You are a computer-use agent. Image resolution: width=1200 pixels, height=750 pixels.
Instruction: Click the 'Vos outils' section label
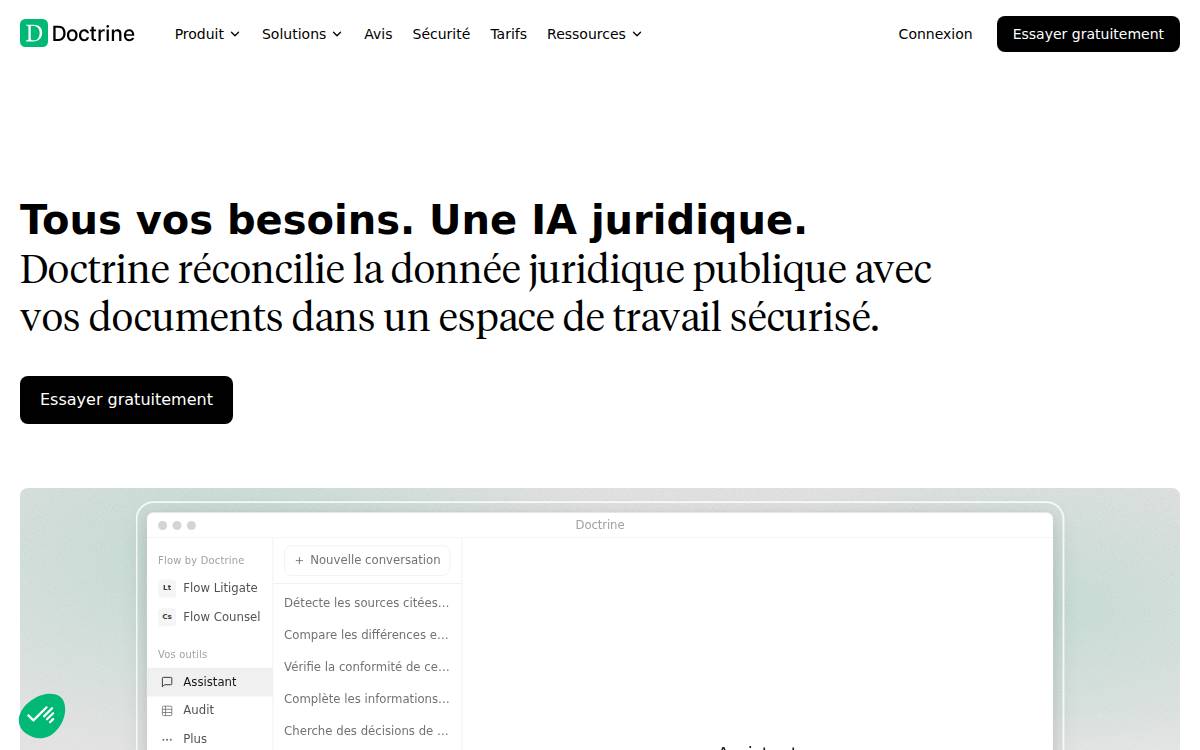[x=183, y=655]
